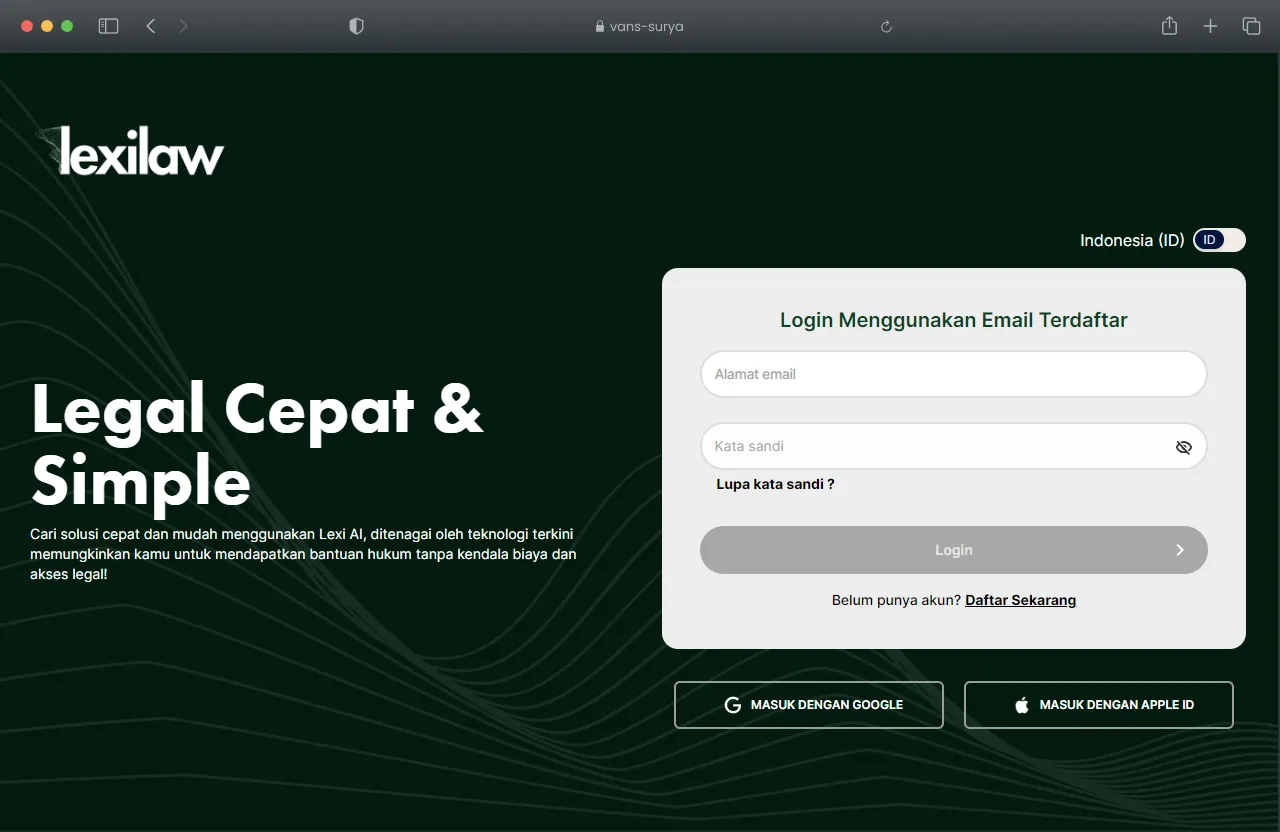Viewport: 1280px width, 832px height.
Task: Open Daftar Sekarang link
Action: 1020,600
